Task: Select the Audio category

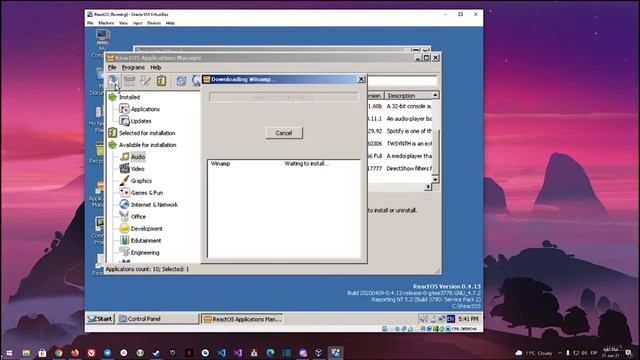Action: pos(138,157)
